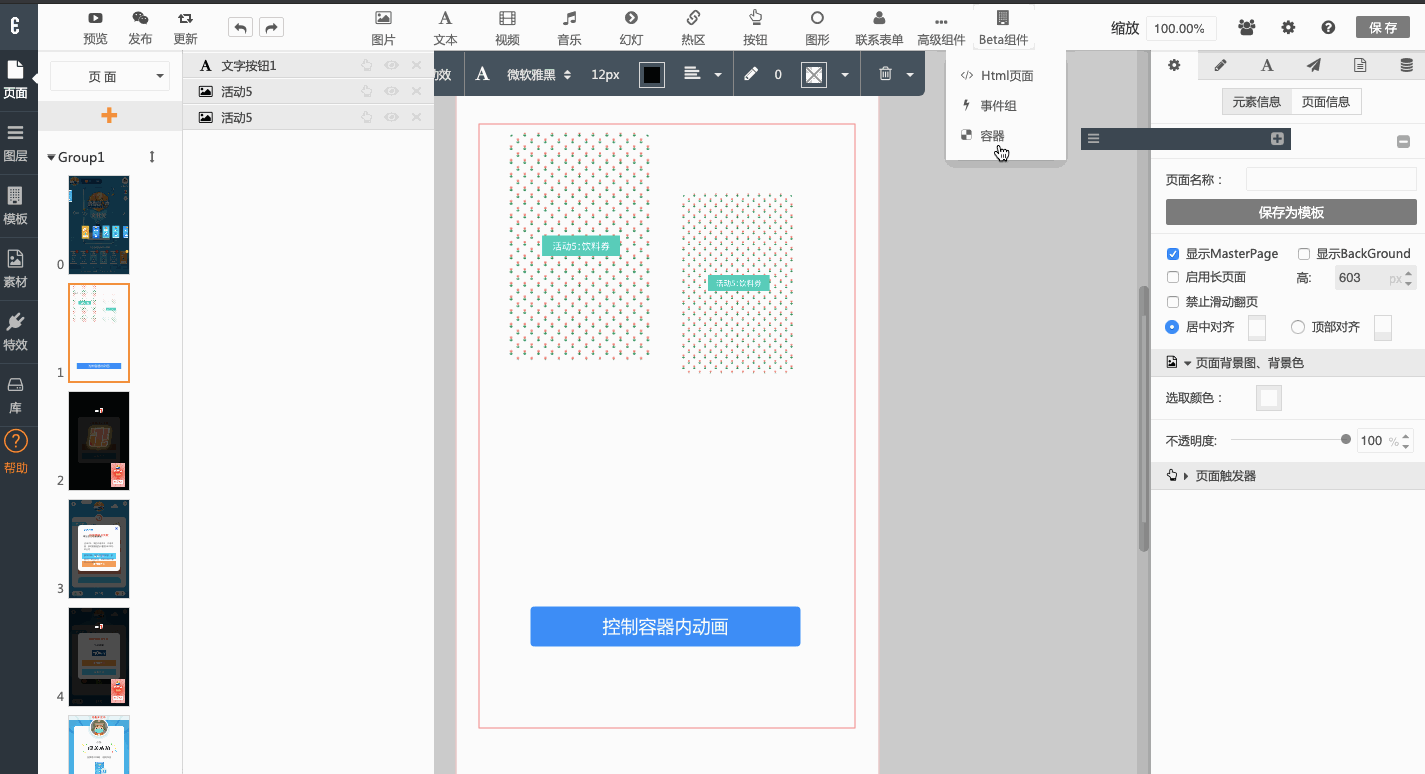Viewport: 1425px width, 774px height.
Task: Insert an image with 图片 tool
Action: [383, 18]
